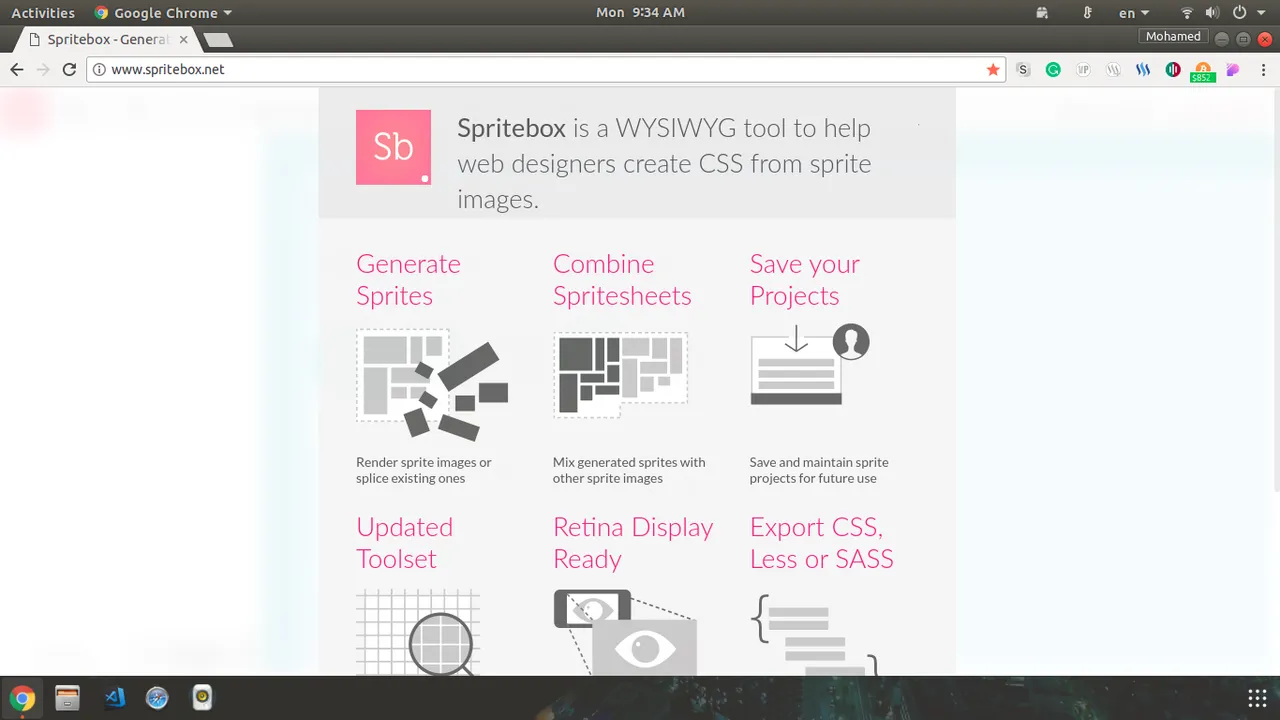Click the temperature indicator in top bar
1280x720 pixels.
pyautogui.click(x=1087, y=13)
